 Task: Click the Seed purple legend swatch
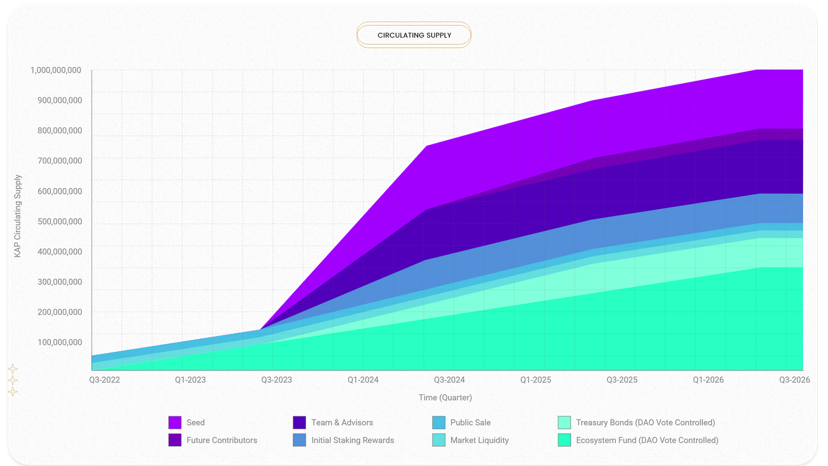175,422
